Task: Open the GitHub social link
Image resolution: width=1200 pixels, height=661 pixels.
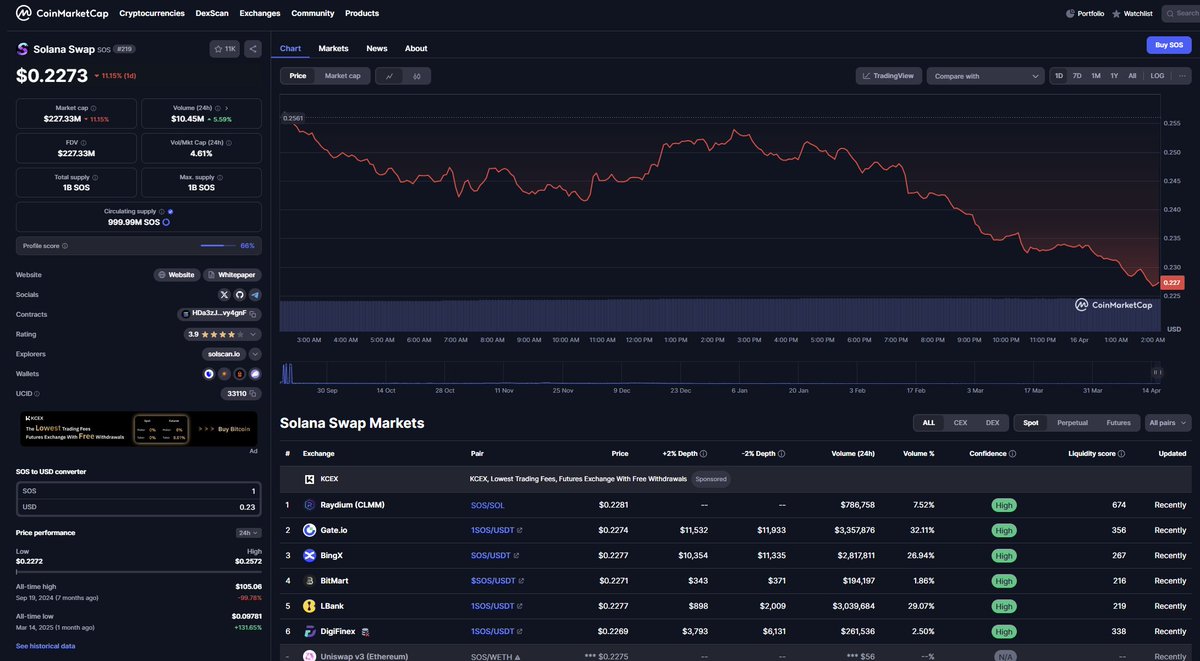Action: tap(240, 294)
